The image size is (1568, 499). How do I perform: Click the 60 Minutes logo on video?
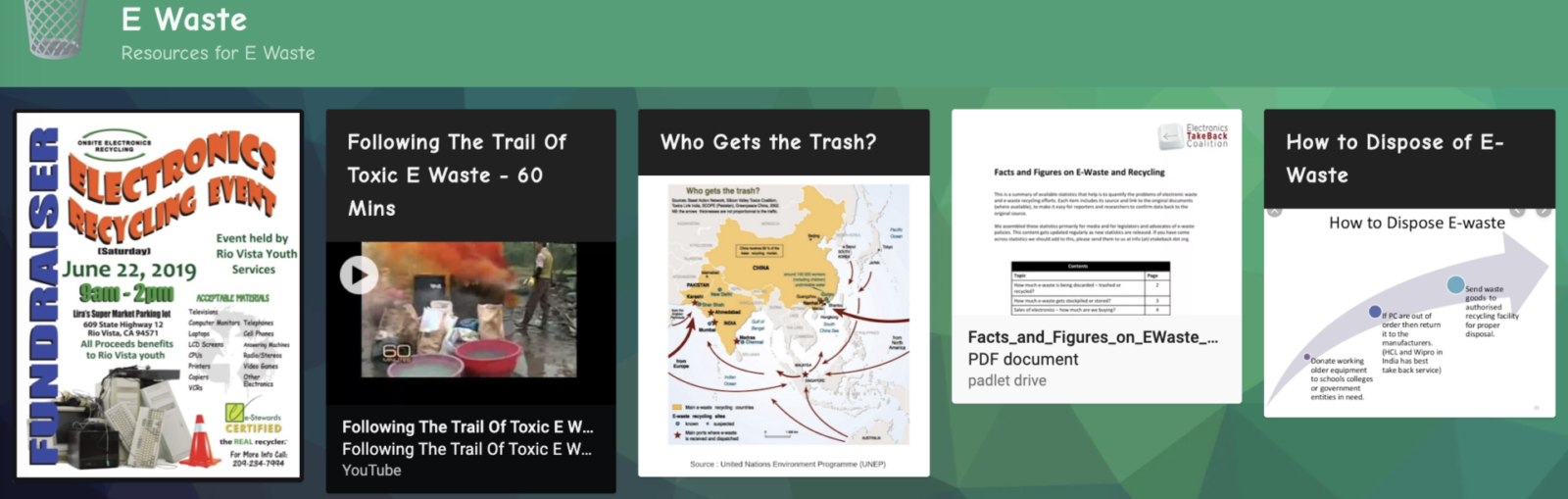coord(396,351)
